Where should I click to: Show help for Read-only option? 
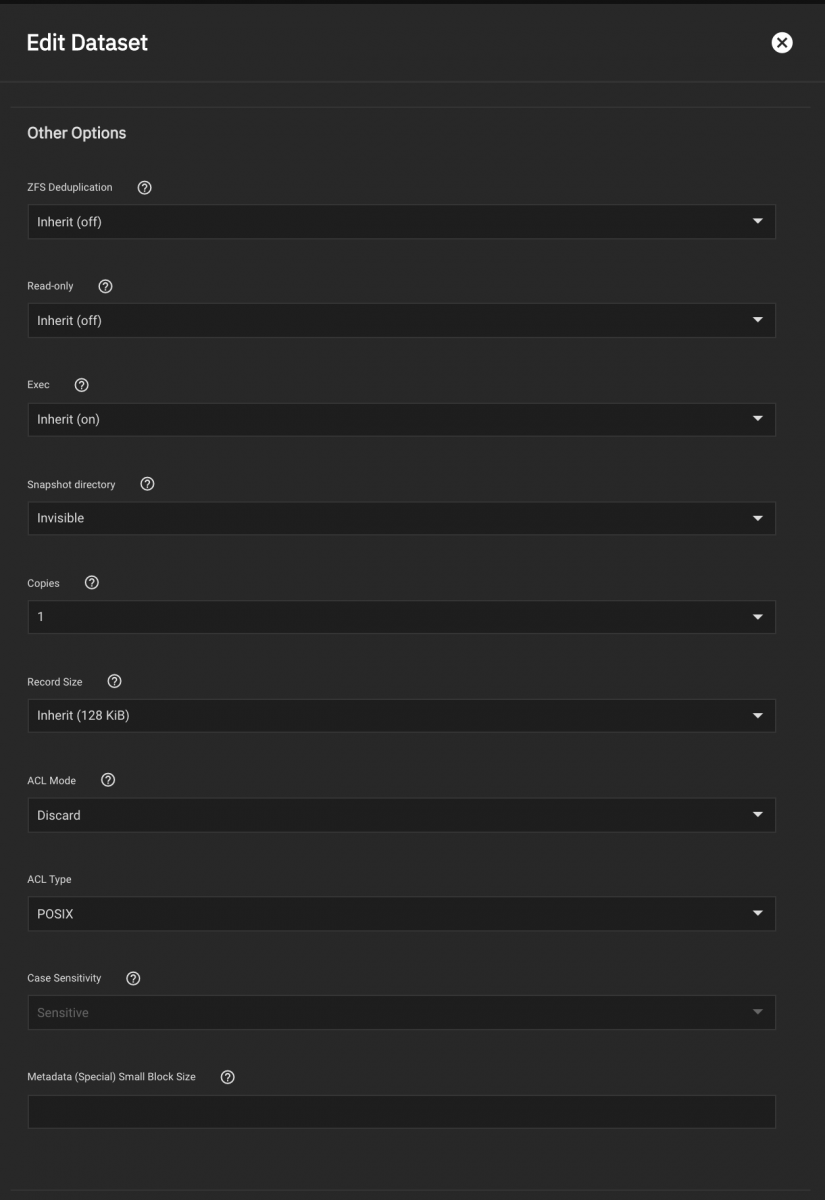tap(106, 286)
